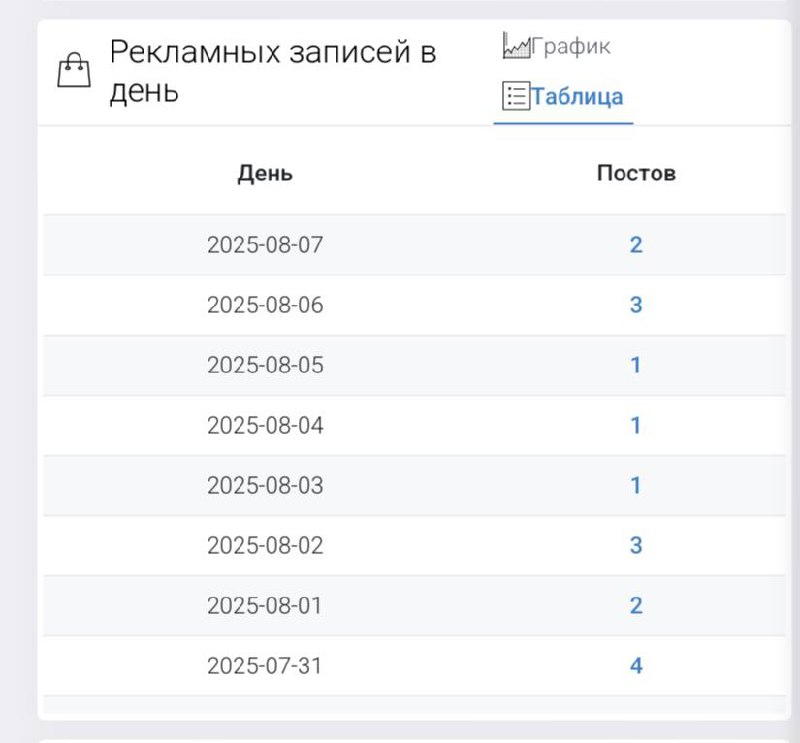The height and width of the screenshot is (743, 800).
Task: Open posts count link for 2025-08-07
Action: point(636,245)
